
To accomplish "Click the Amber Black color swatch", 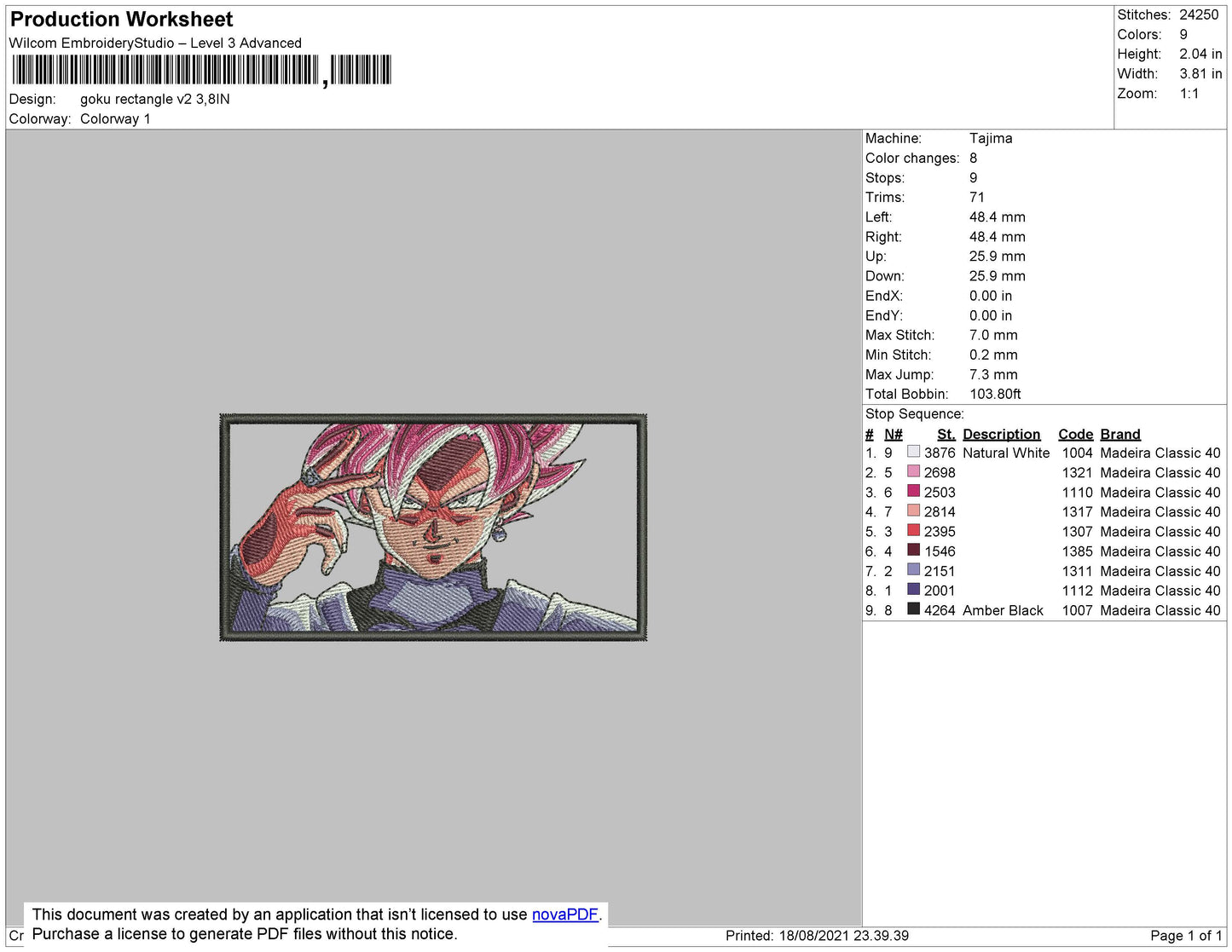I will coord(913,609).
